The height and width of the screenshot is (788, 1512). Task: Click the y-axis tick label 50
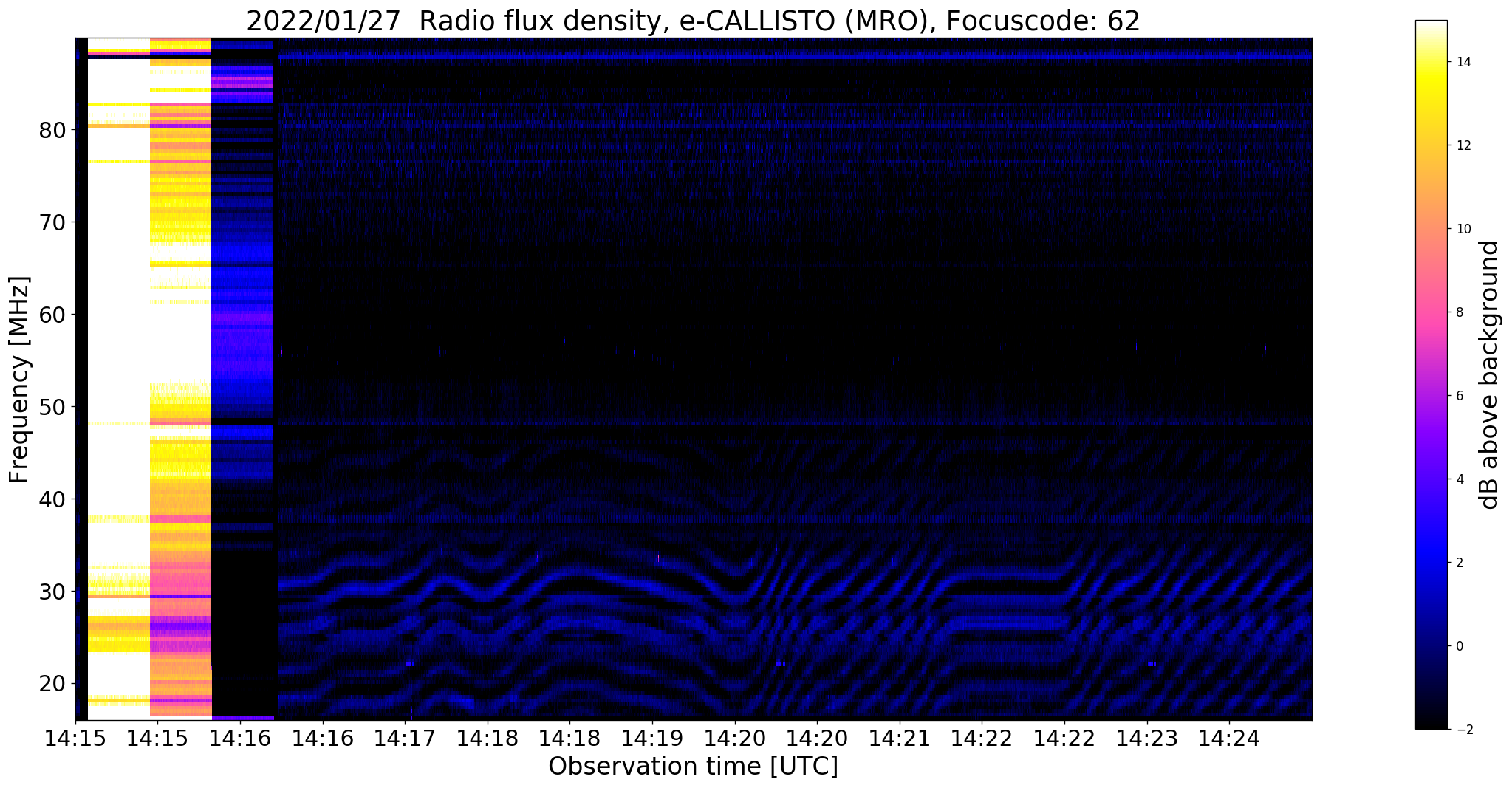(x=52, y=408)
